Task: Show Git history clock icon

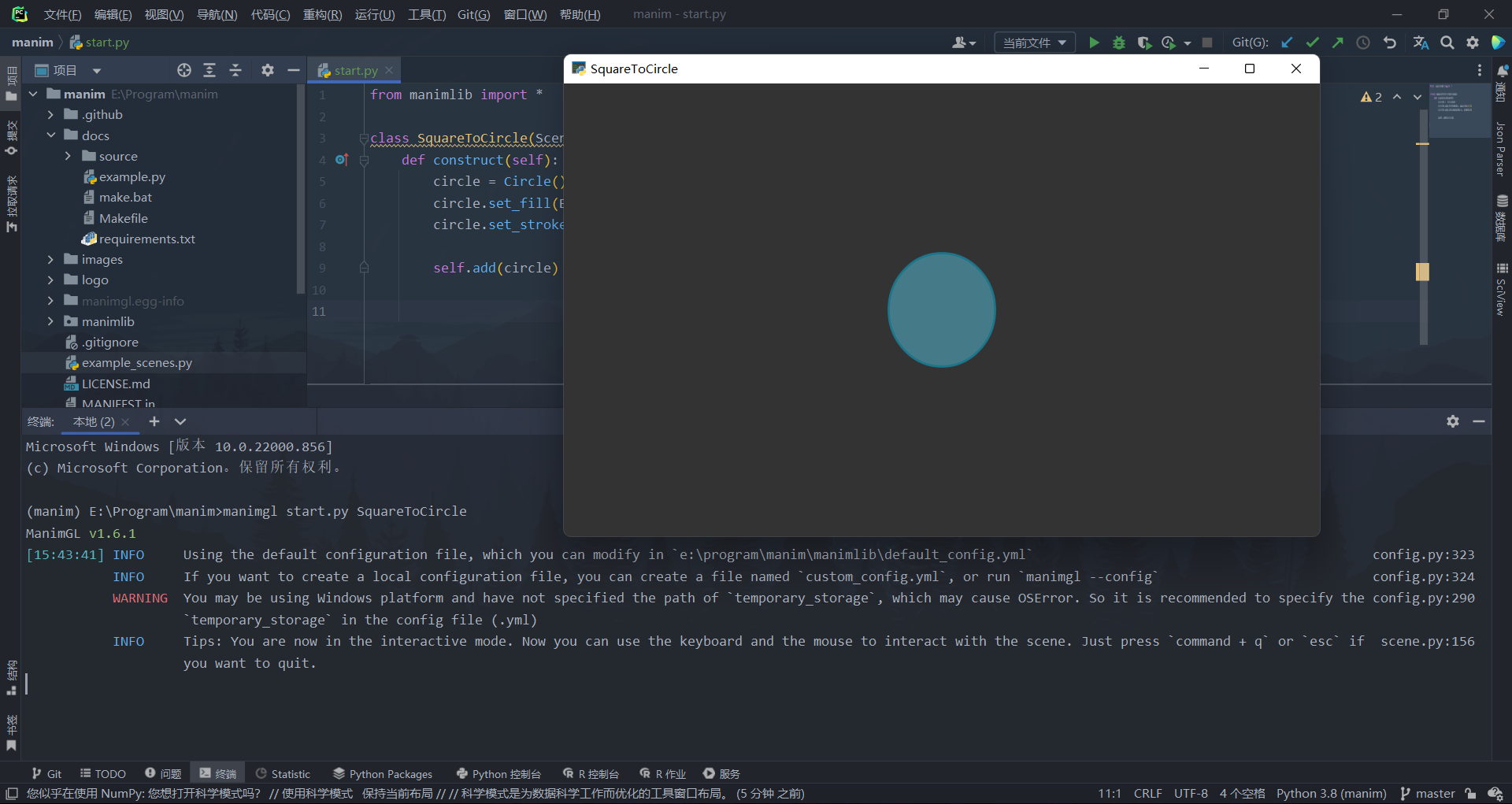Action: (1363, 43)
